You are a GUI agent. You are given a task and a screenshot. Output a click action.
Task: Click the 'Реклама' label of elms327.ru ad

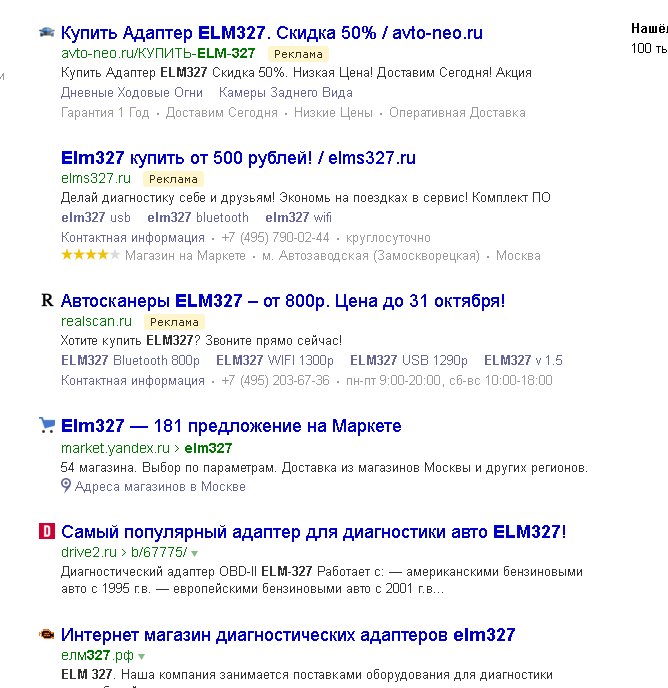(173, 179)
